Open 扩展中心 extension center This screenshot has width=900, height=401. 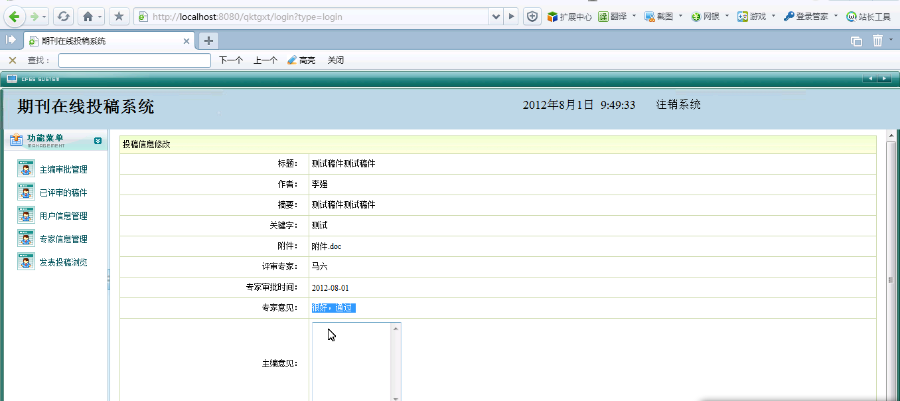(570, 16)
